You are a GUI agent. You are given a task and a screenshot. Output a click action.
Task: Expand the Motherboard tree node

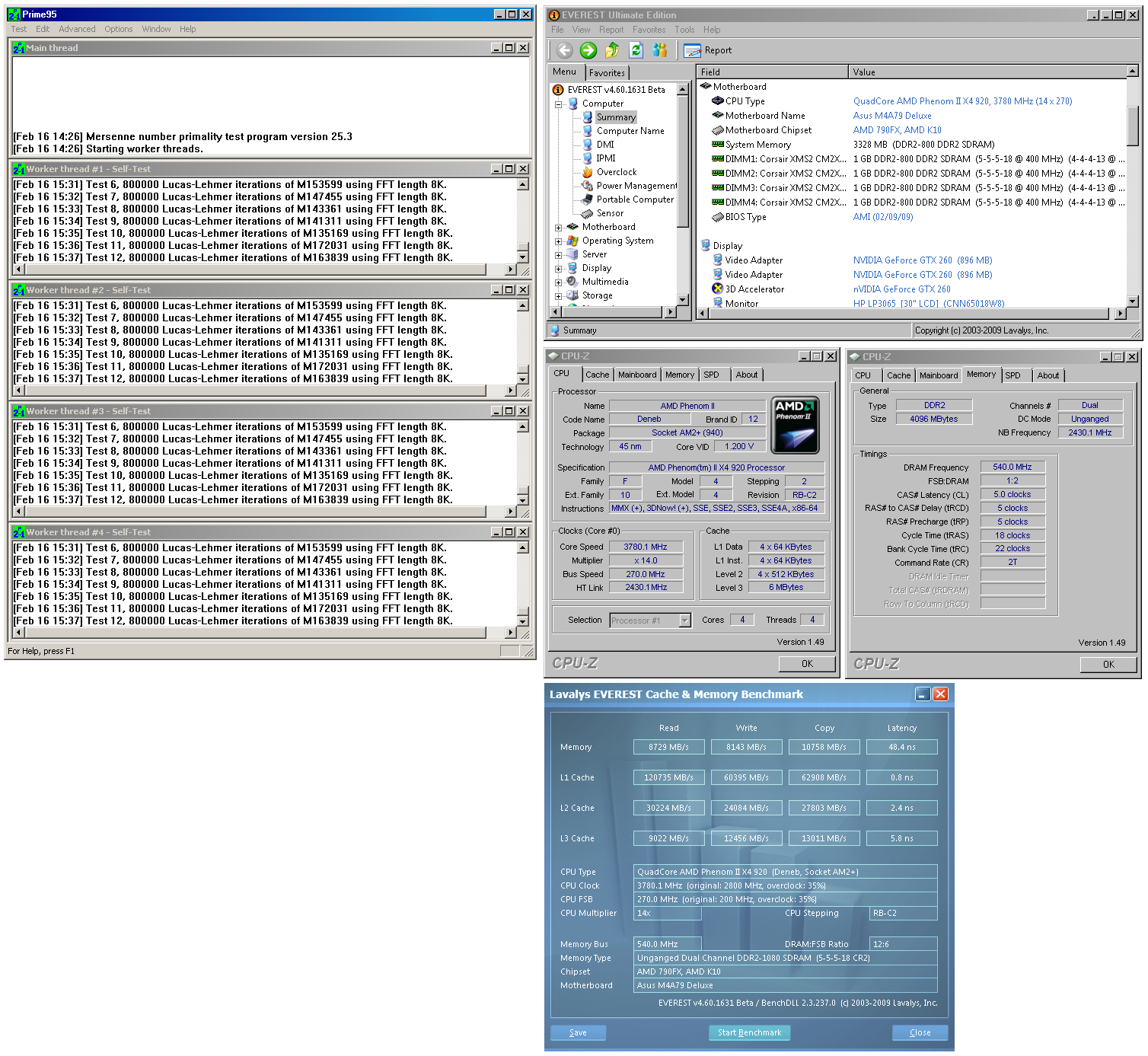[x=558, y=227]
